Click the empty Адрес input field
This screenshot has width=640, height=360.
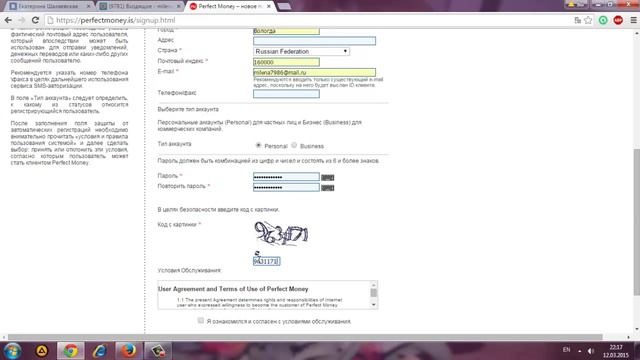(x=314, y=41)
